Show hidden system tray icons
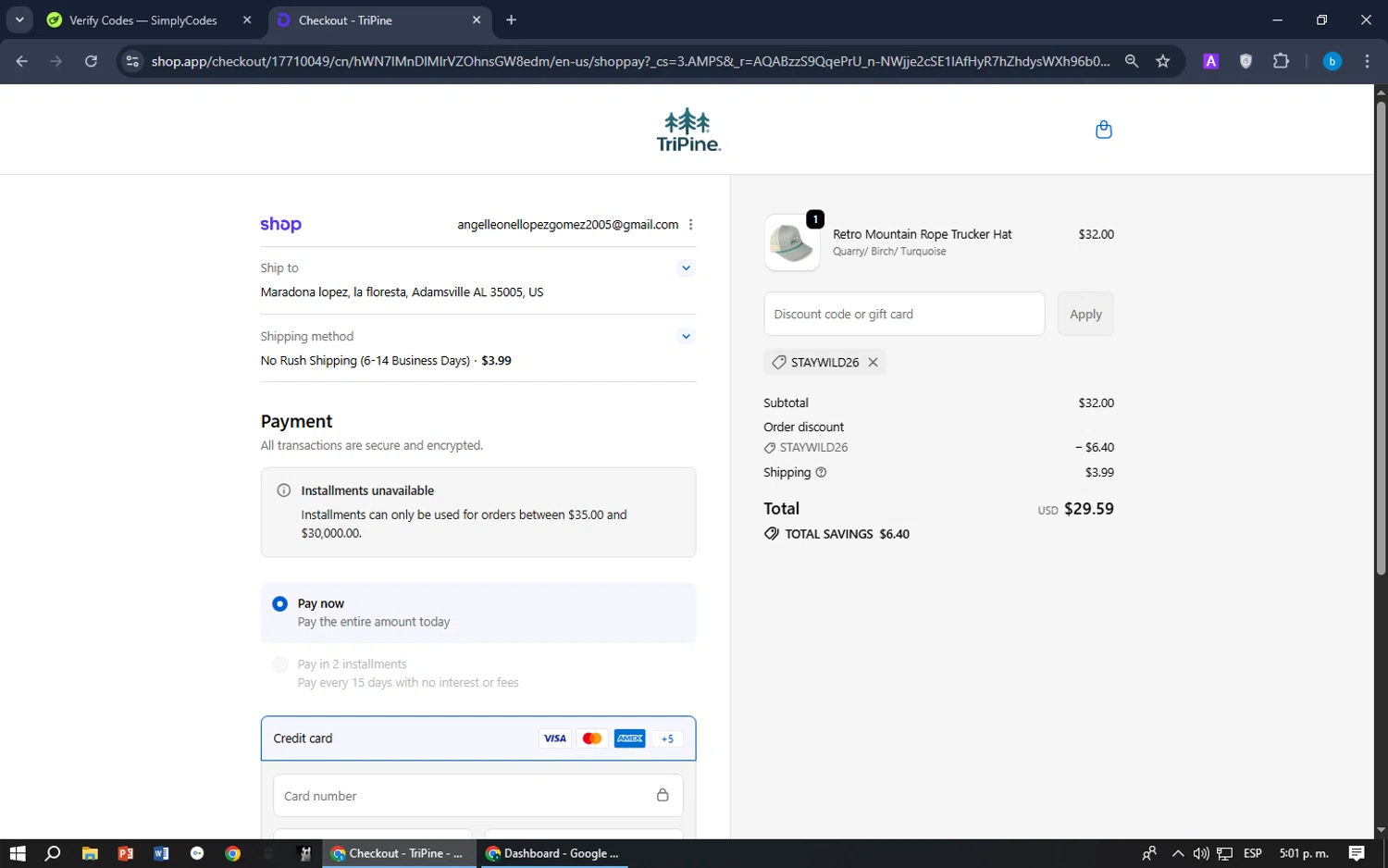1388x868 pixels. 1177,853
